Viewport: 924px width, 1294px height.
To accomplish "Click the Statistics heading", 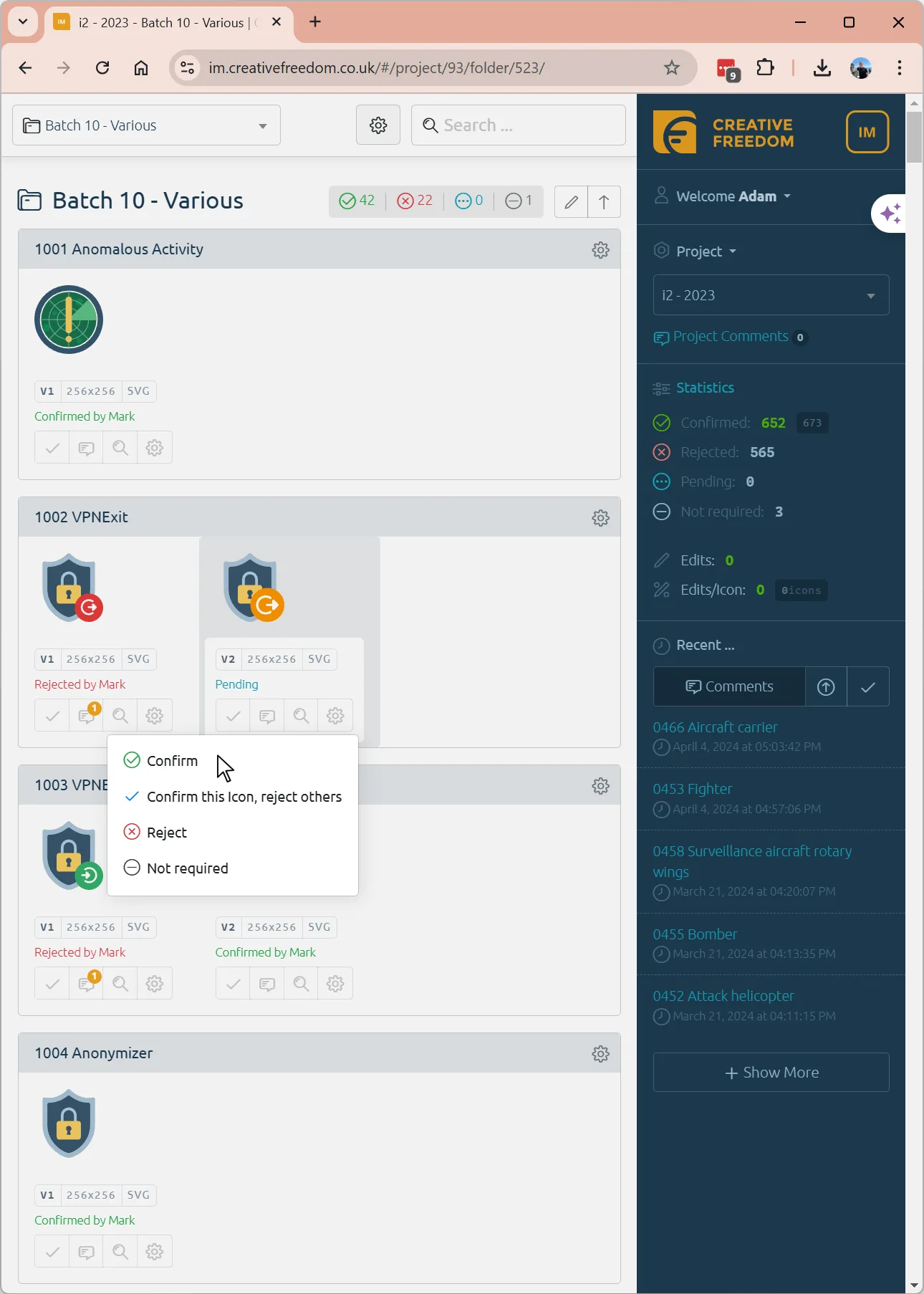I will pyautogui.click(x=705, y=388).
